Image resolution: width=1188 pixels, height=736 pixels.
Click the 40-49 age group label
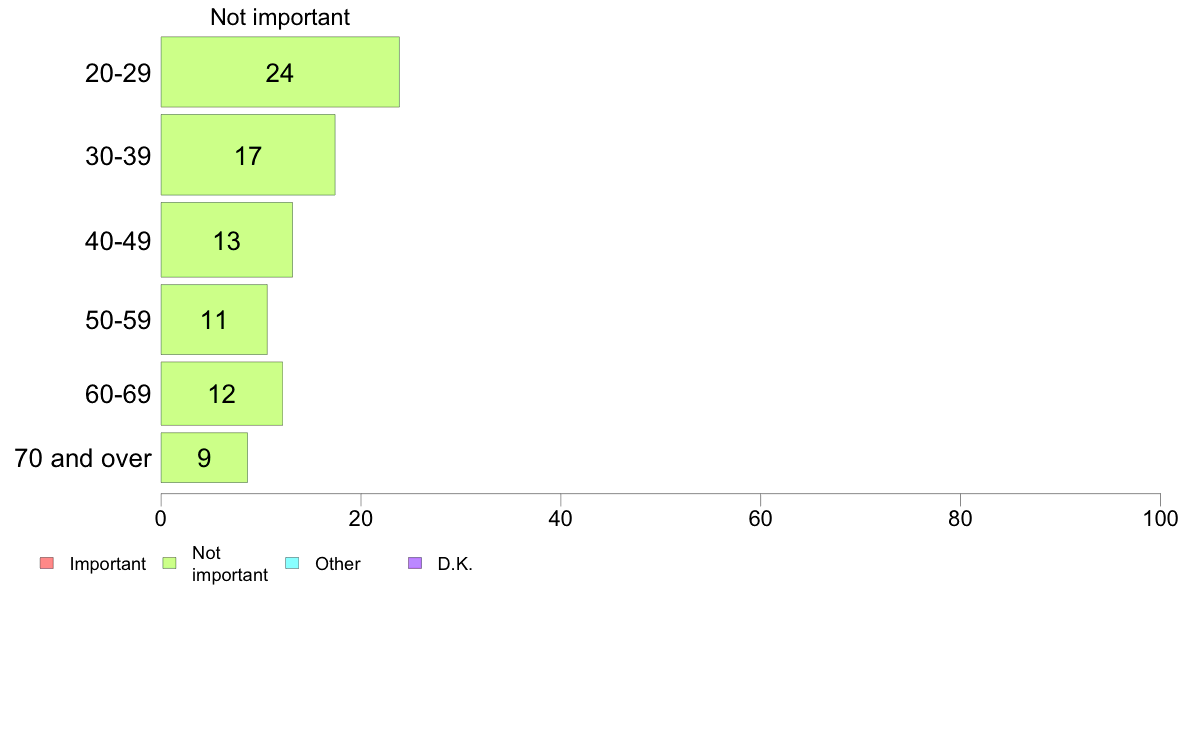pos(118,241)
